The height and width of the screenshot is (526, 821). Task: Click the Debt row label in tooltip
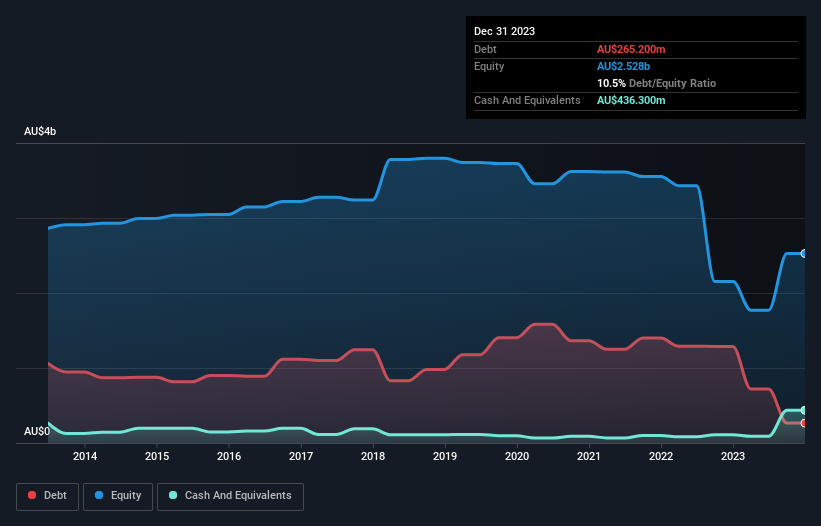pos(485,49)
